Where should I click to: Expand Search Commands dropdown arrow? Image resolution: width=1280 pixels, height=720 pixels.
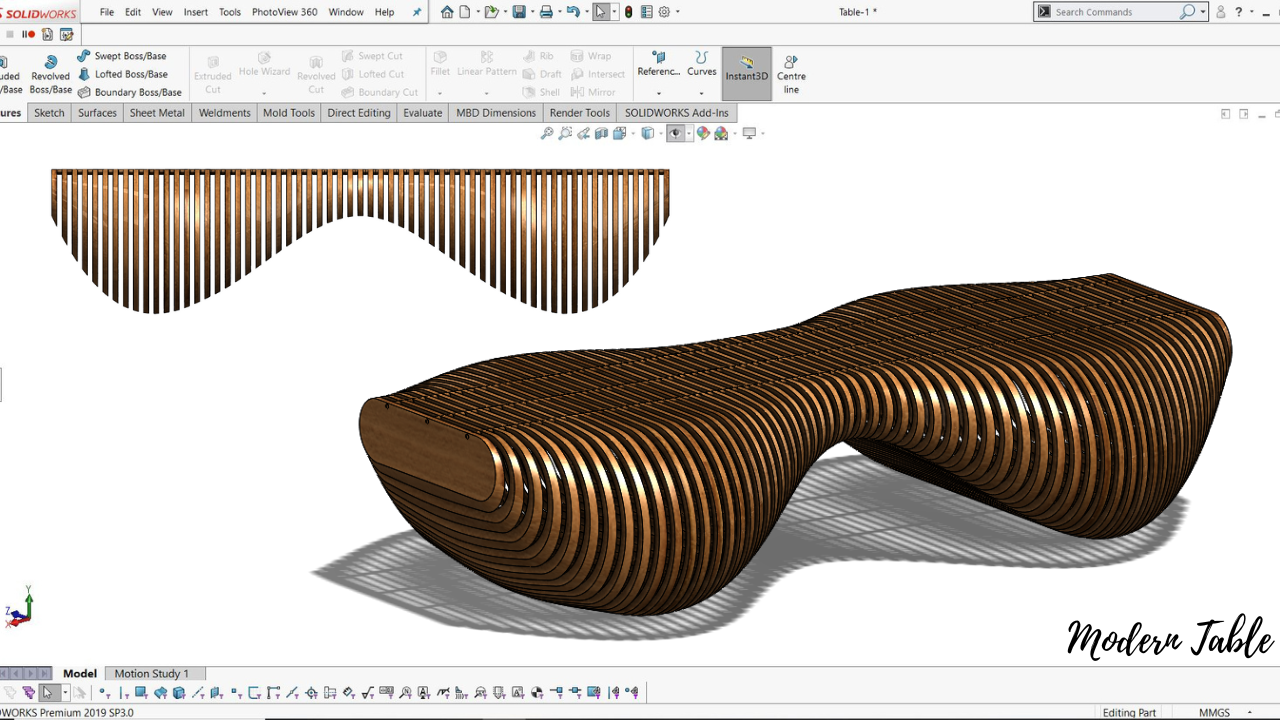pos(1203,12)
